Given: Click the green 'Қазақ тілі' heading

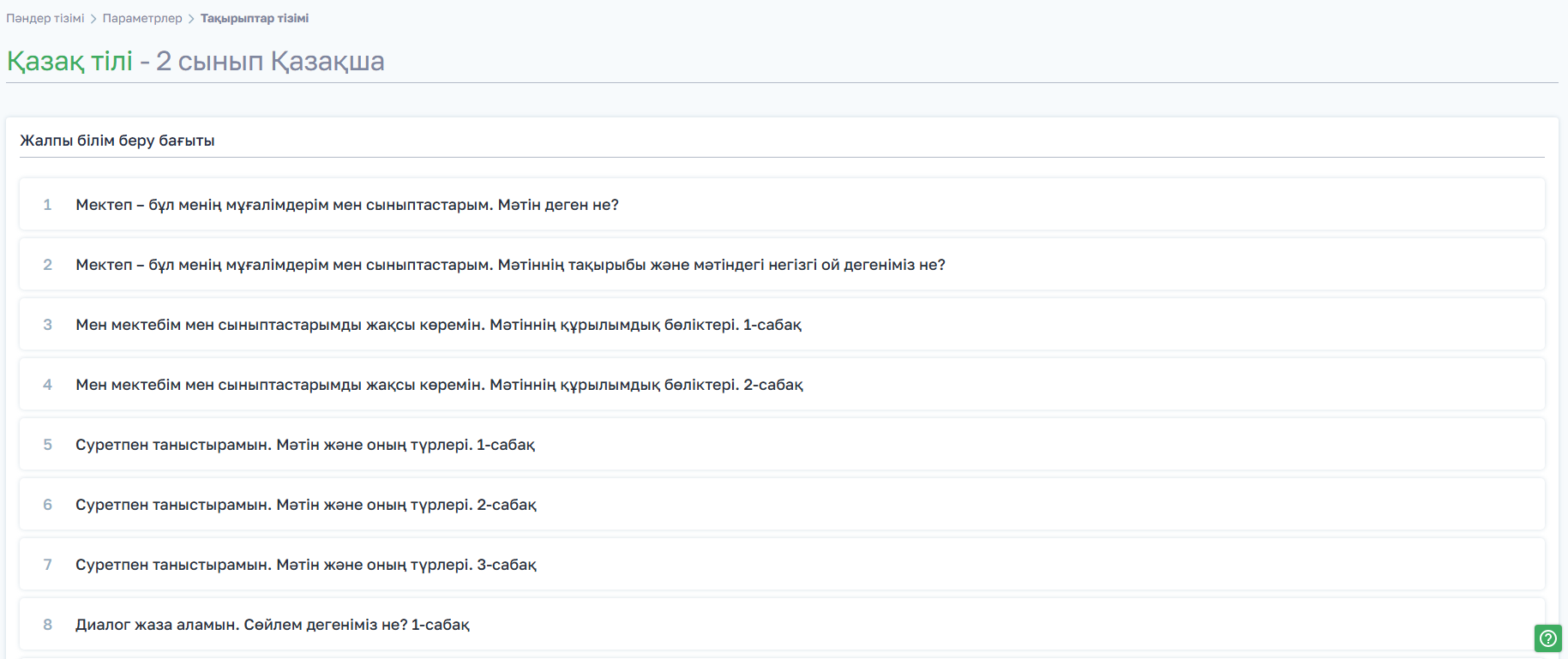Looking at the screenshot, I should click(70, 61).
